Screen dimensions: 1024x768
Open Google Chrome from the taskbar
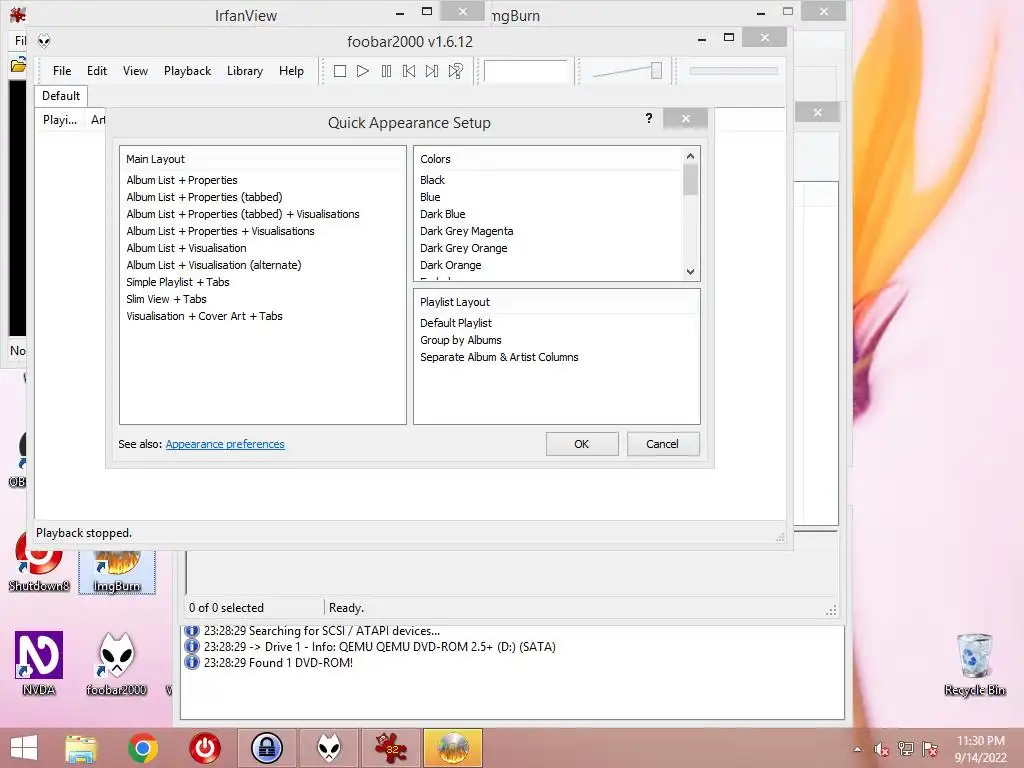coord(142,748)
